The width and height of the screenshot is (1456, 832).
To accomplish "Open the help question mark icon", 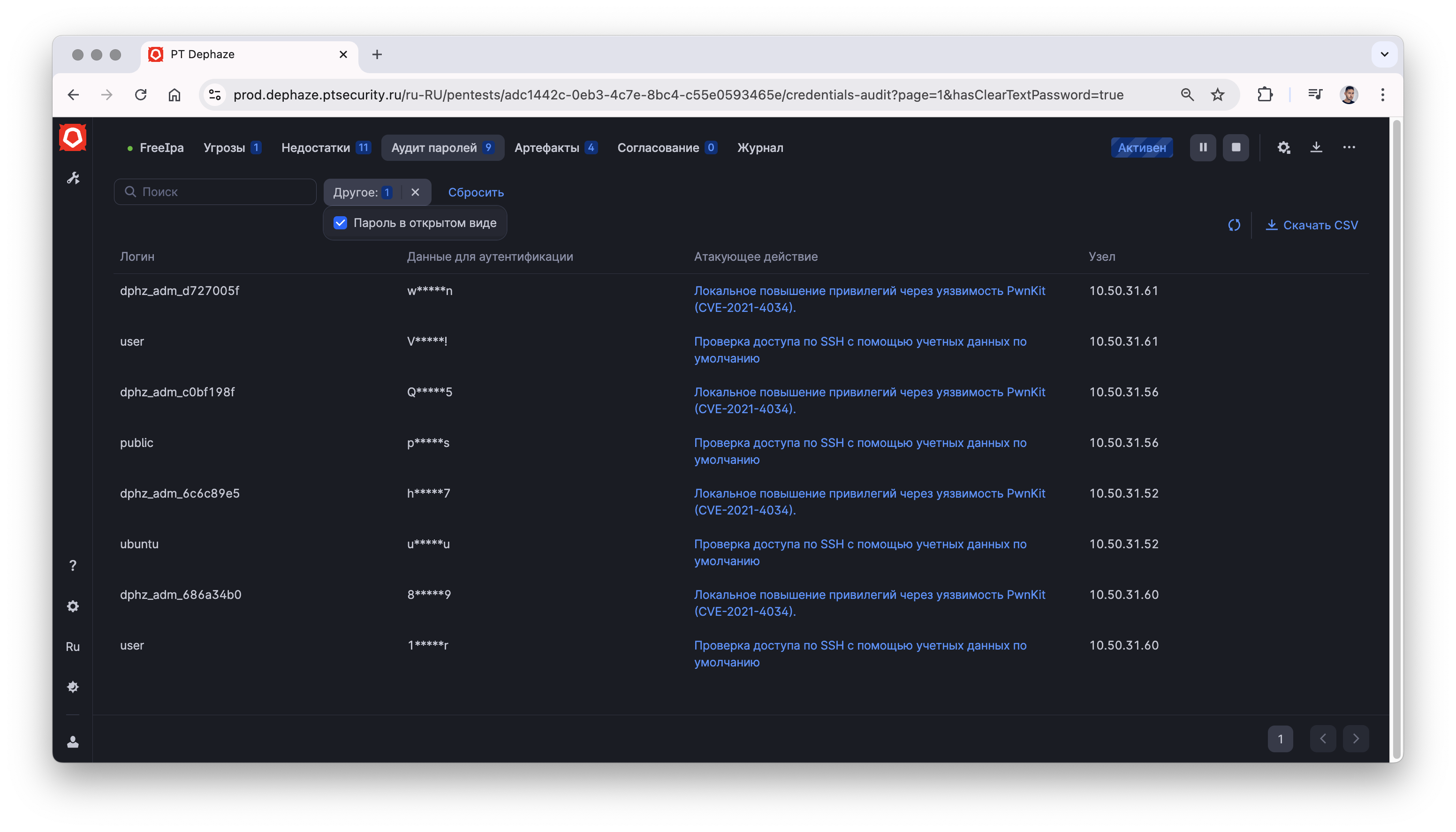I will pos(73,565).
